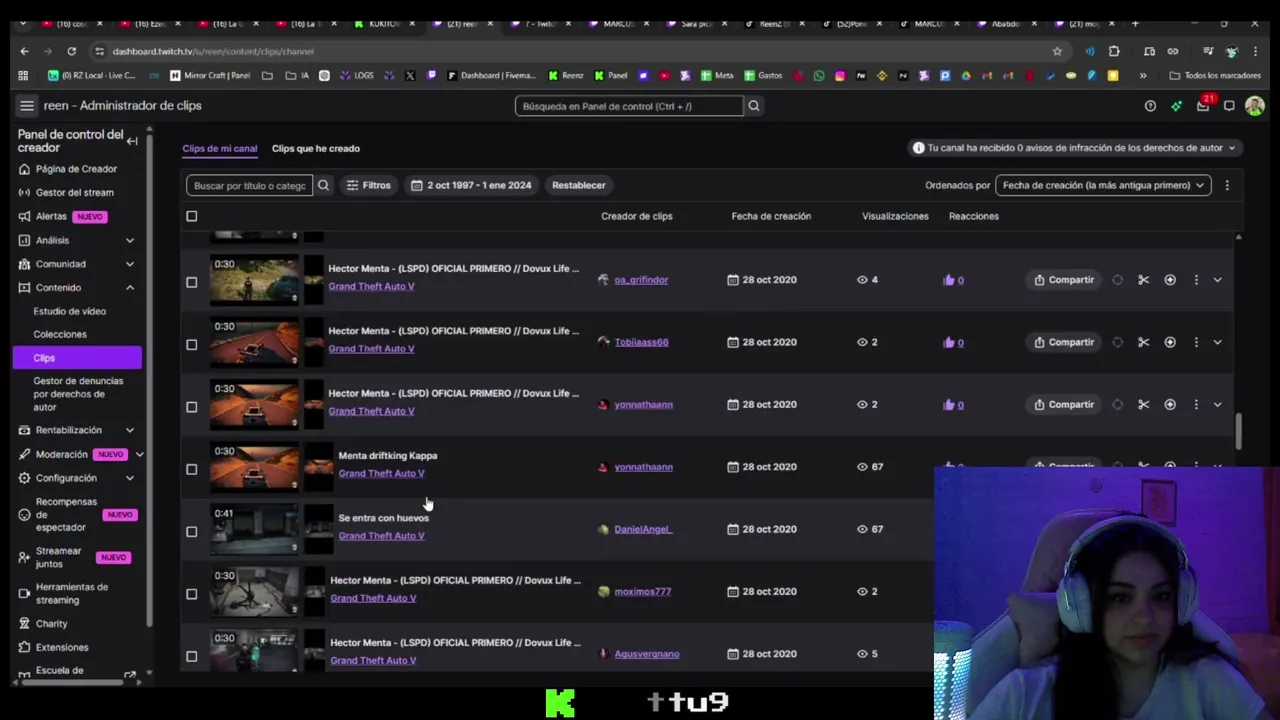Open the browser apps grid in bookmarks bar
Image resolution: width=1280 pixels, height=720 pixels.
[23, 75]
